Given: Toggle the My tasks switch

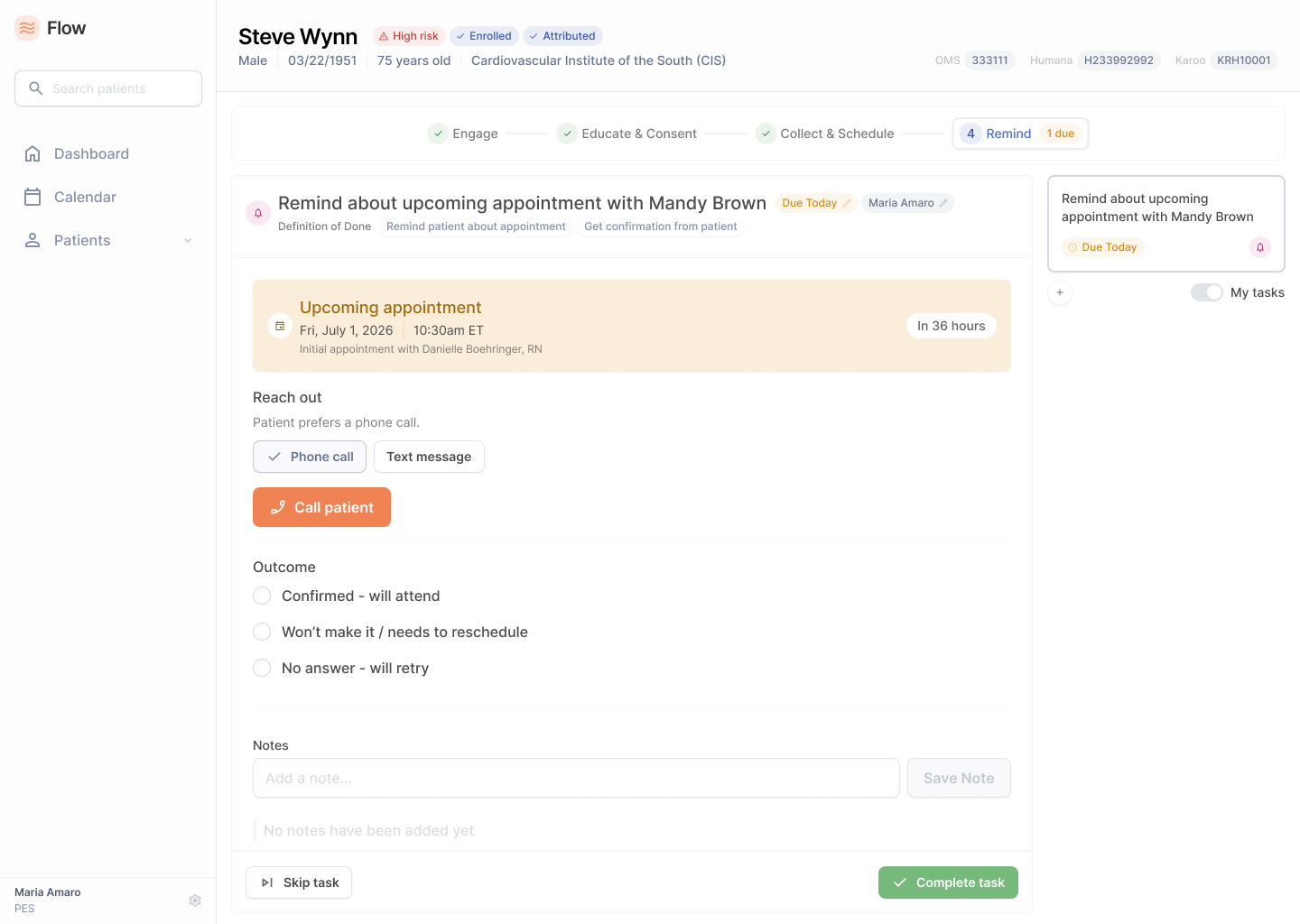Looking at the screenshot, I should click(x=1206, y=292).
